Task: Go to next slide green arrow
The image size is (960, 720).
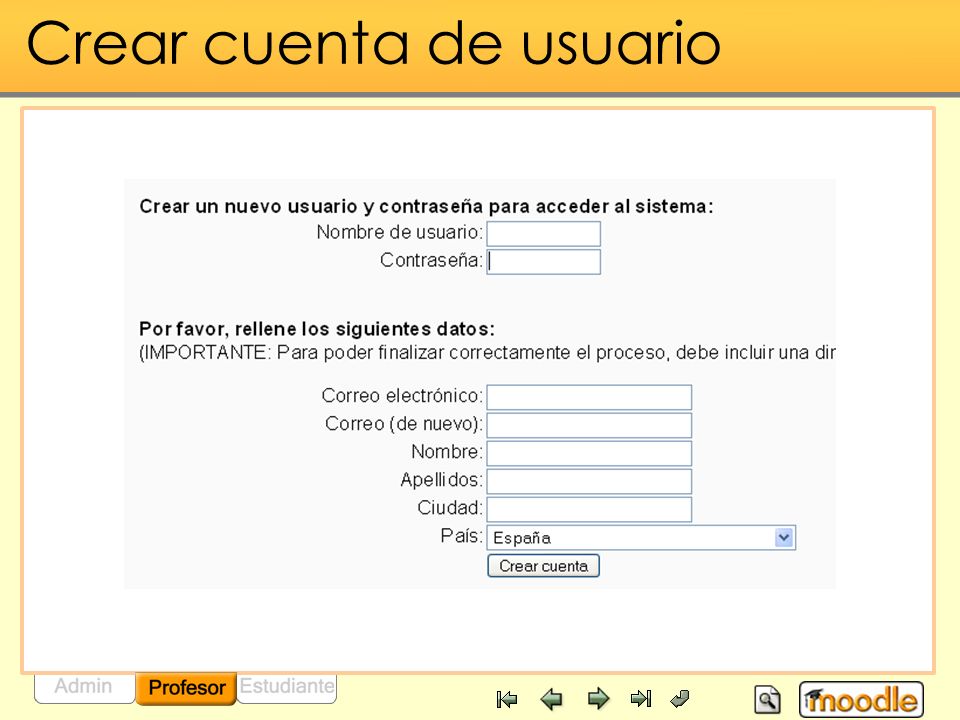Action: [598, 699]
